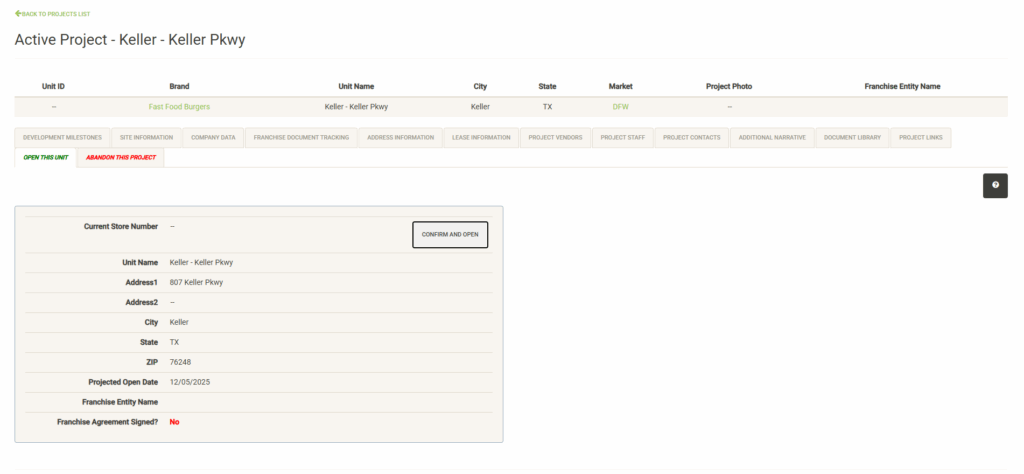Open the Lease Information tab
The image size is (1024, 474).
(481, 137)
